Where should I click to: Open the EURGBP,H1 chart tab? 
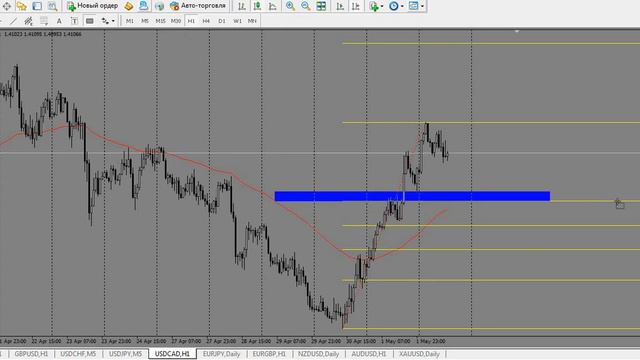(269, 354)
